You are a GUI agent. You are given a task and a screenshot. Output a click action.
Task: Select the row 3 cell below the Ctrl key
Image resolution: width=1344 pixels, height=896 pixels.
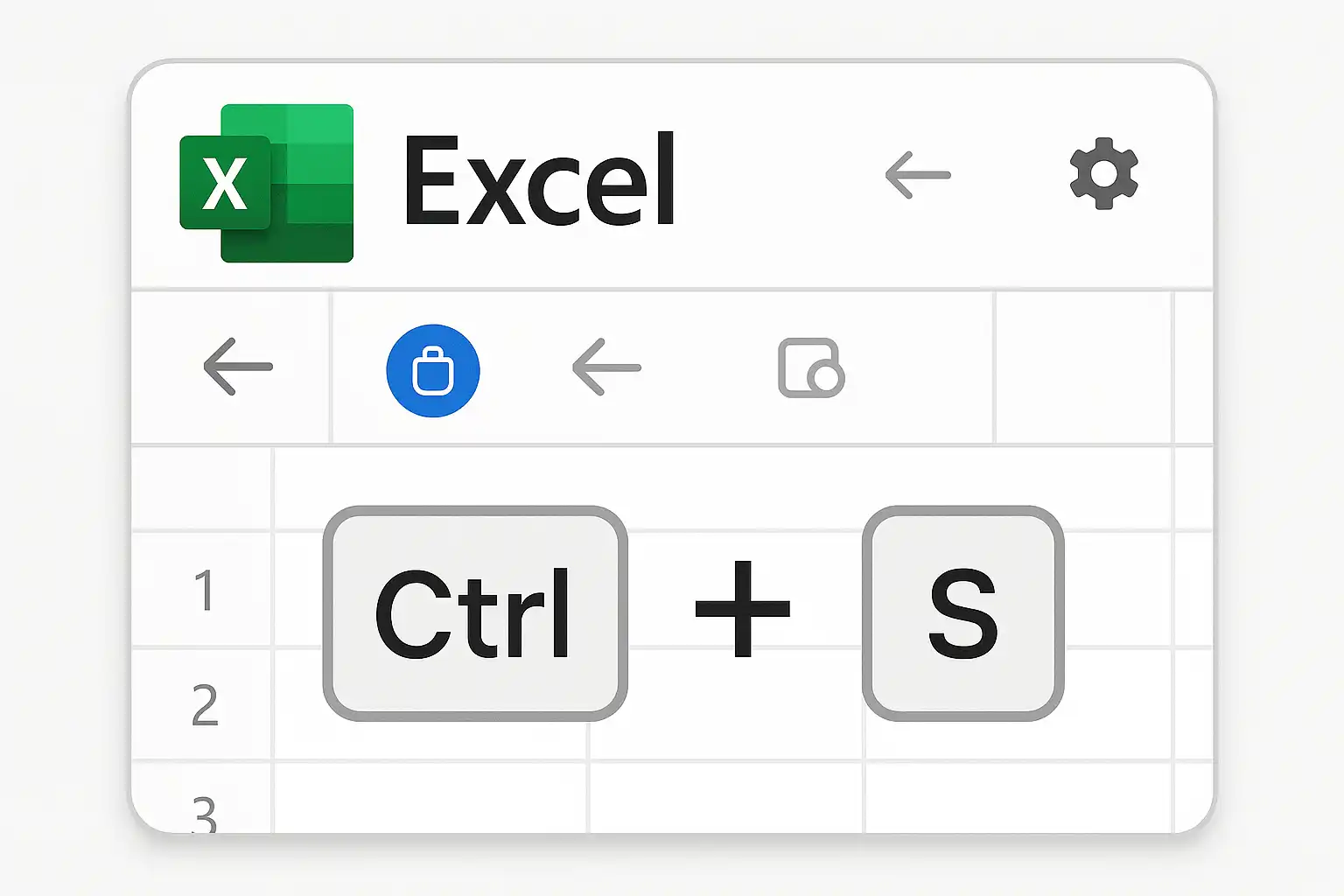430,798
